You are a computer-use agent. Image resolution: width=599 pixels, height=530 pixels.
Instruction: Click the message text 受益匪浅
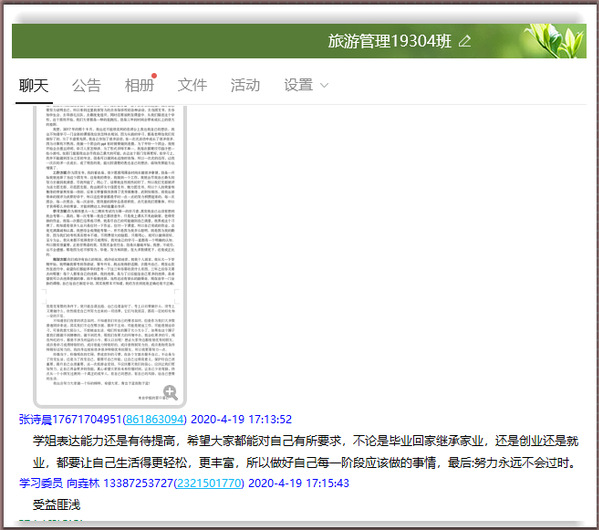[57, 505]
